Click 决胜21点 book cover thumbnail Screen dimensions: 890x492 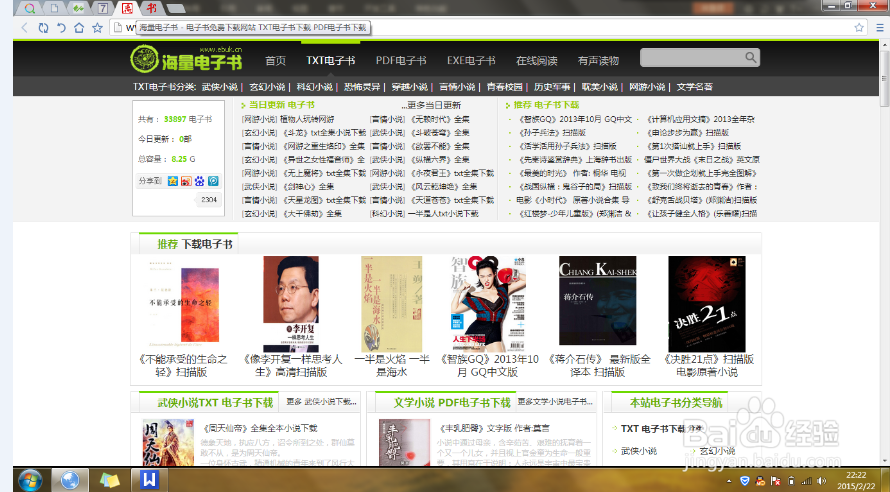[707, 304]
